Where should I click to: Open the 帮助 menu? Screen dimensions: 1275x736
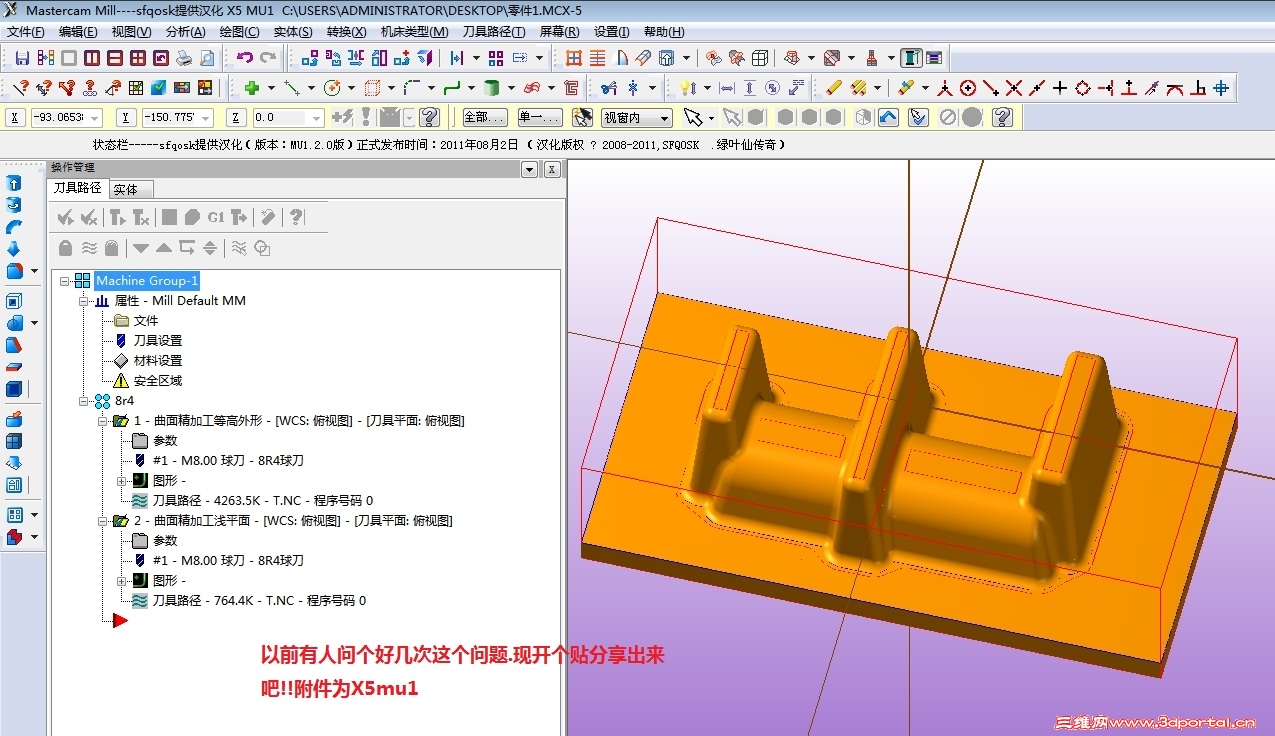coord(664,32)
